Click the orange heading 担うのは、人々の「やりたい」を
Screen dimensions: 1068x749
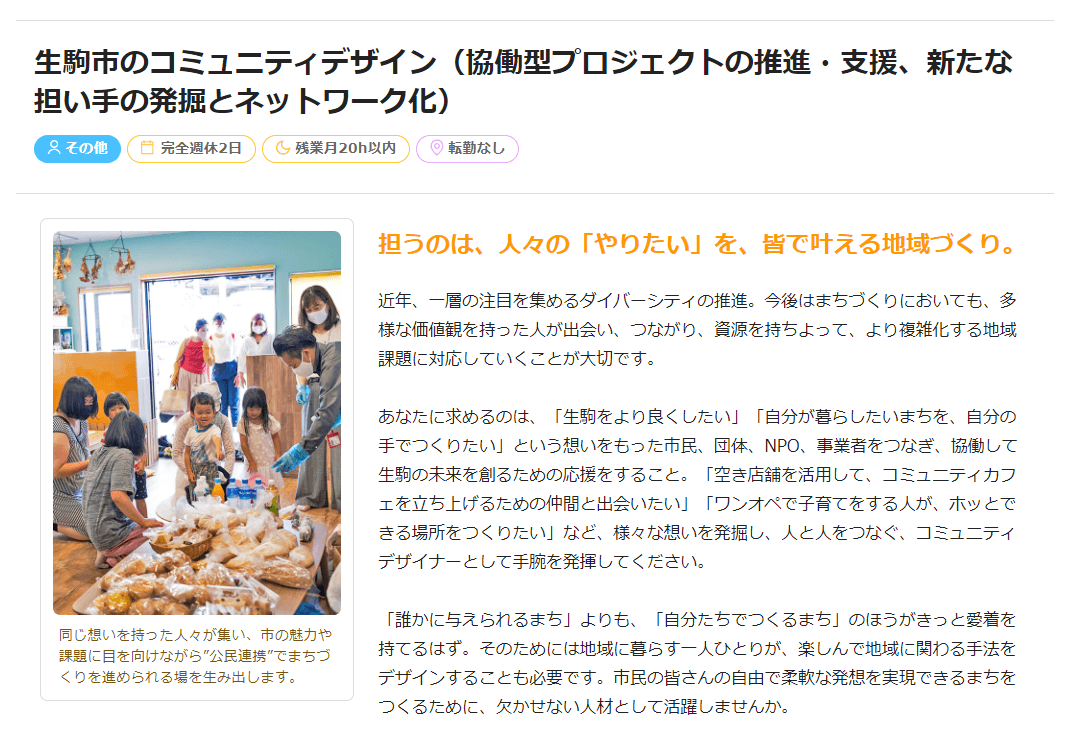[698, 243]
